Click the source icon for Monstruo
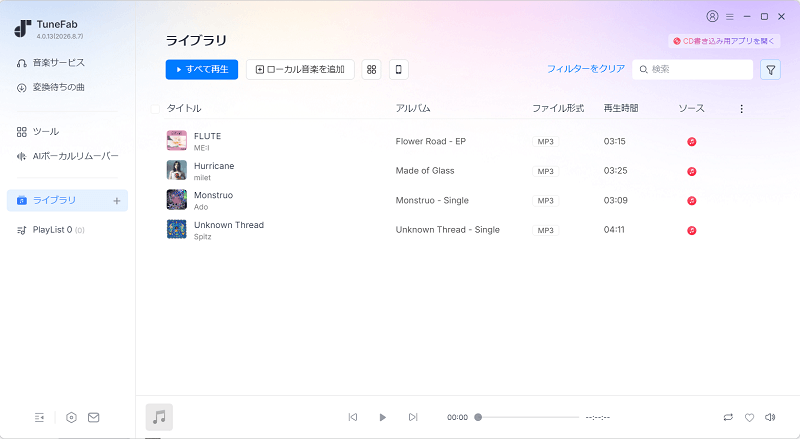Viewport: 800px width, 439px height. click(691, 201)
